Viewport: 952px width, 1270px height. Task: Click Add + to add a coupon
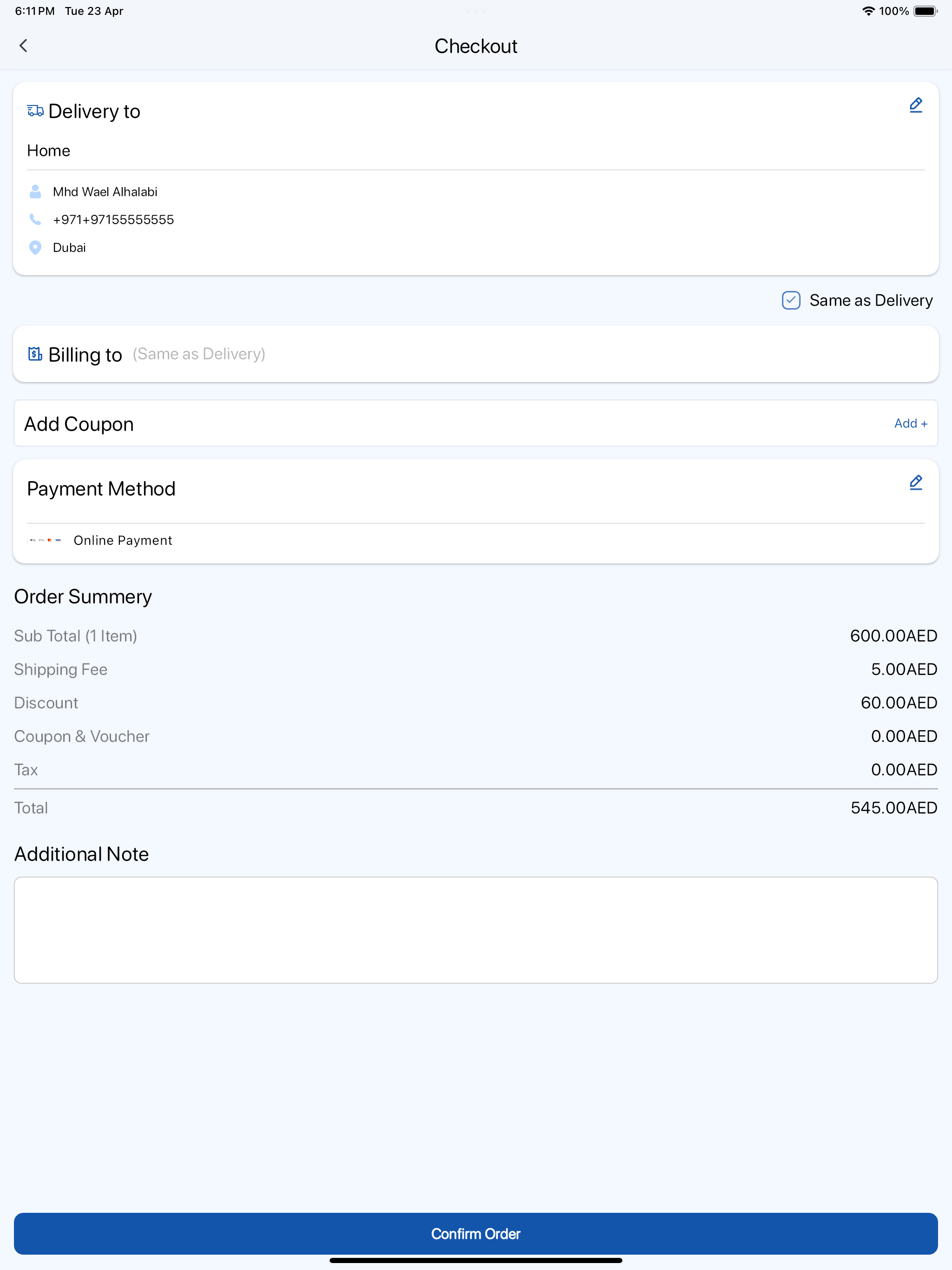click(911, 423)
